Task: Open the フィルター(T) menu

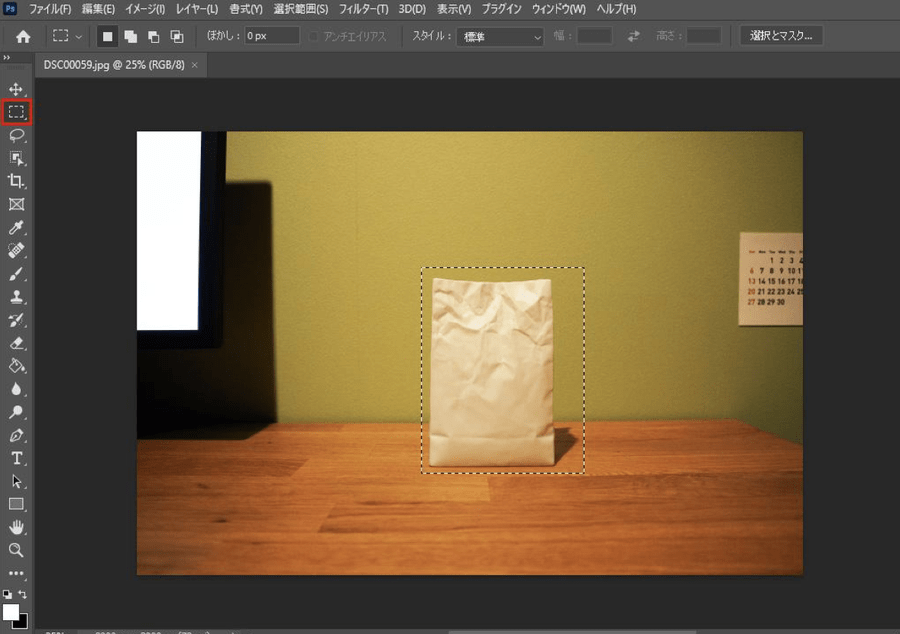Action: tap(363, 9)
